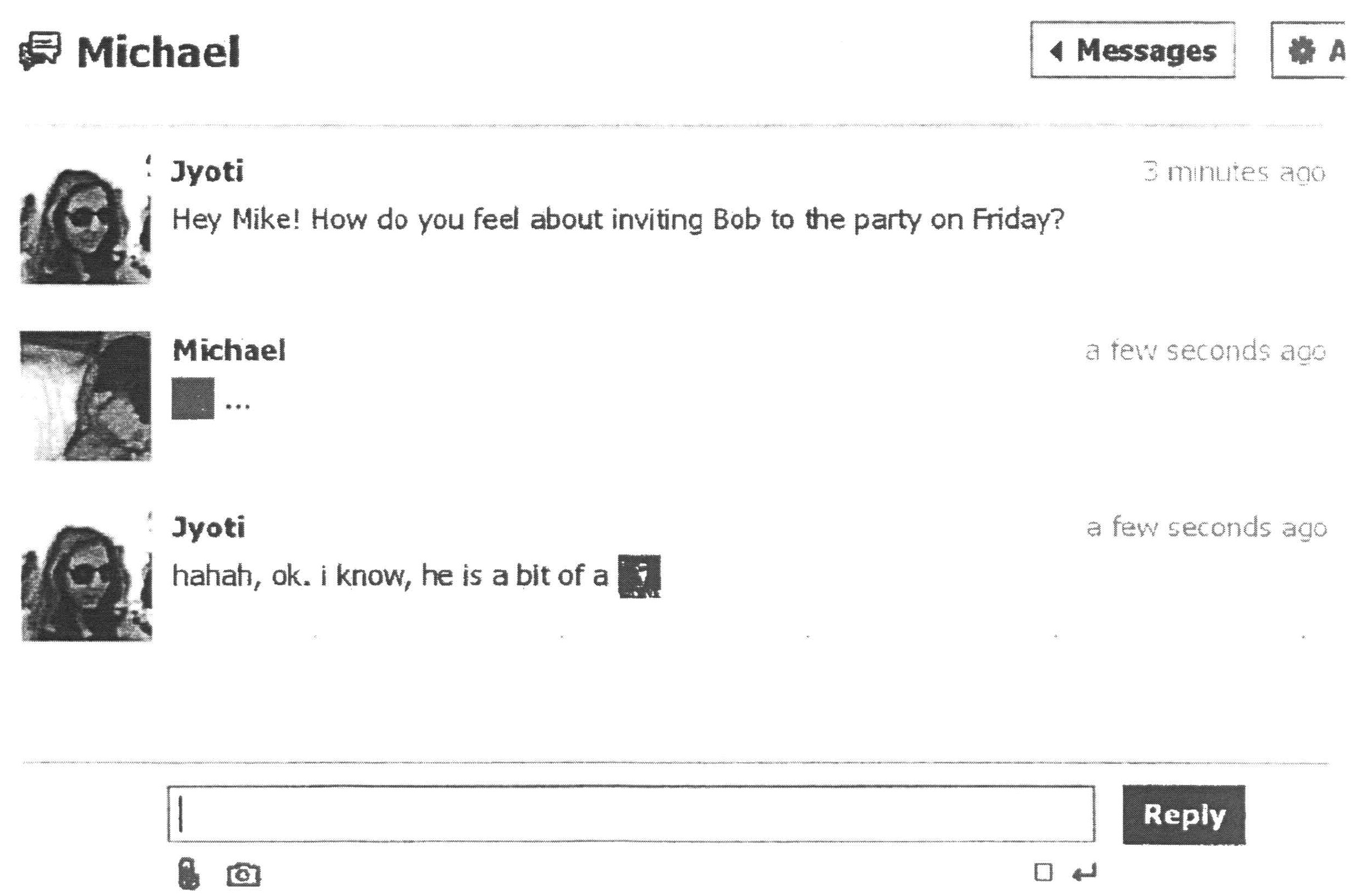
Task: Go back using the Messages button
Action: [x=1132, y=50]
